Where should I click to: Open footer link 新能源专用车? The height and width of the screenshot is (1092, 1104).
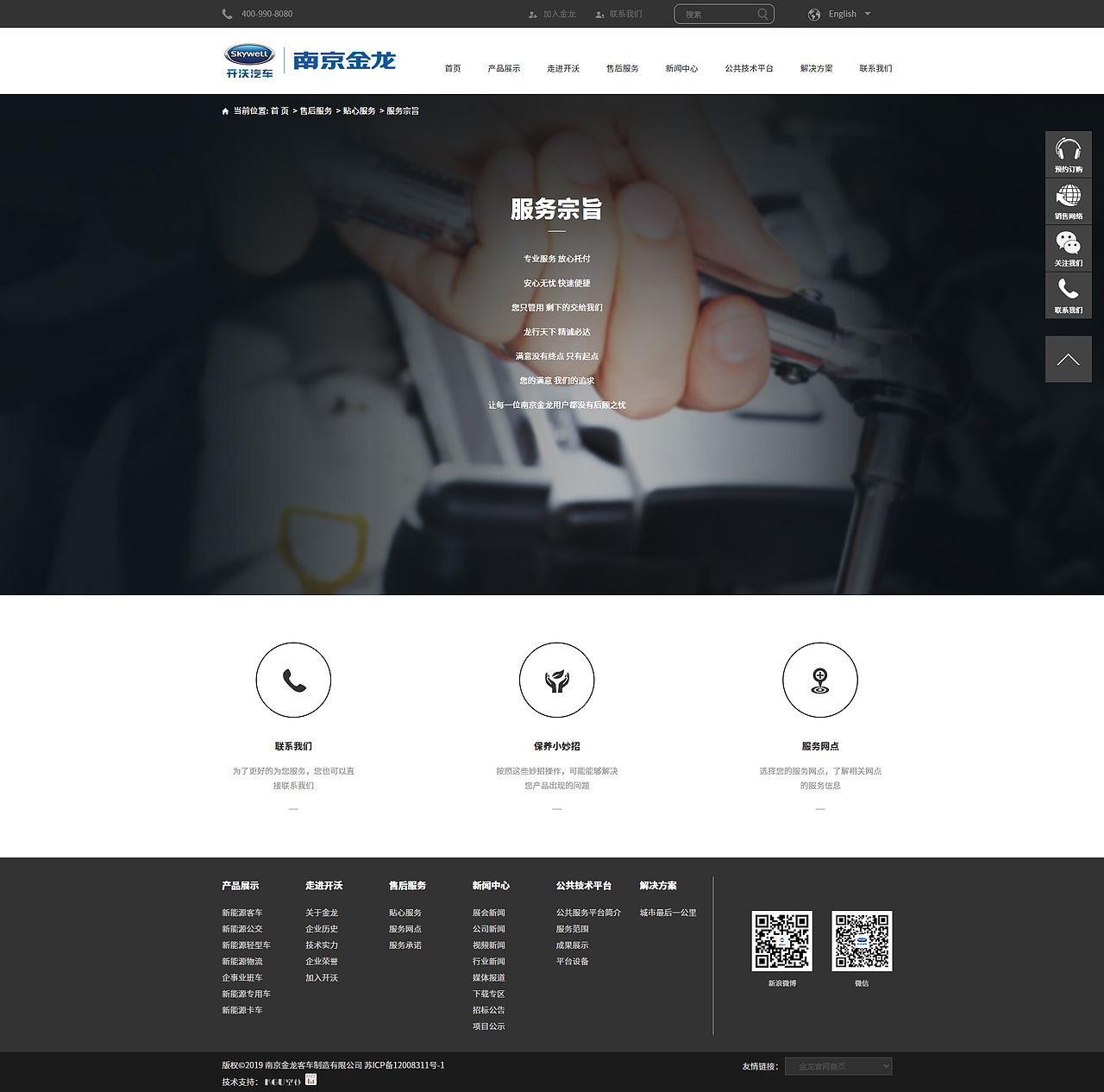pyautogui.click(x=247, y=994)
